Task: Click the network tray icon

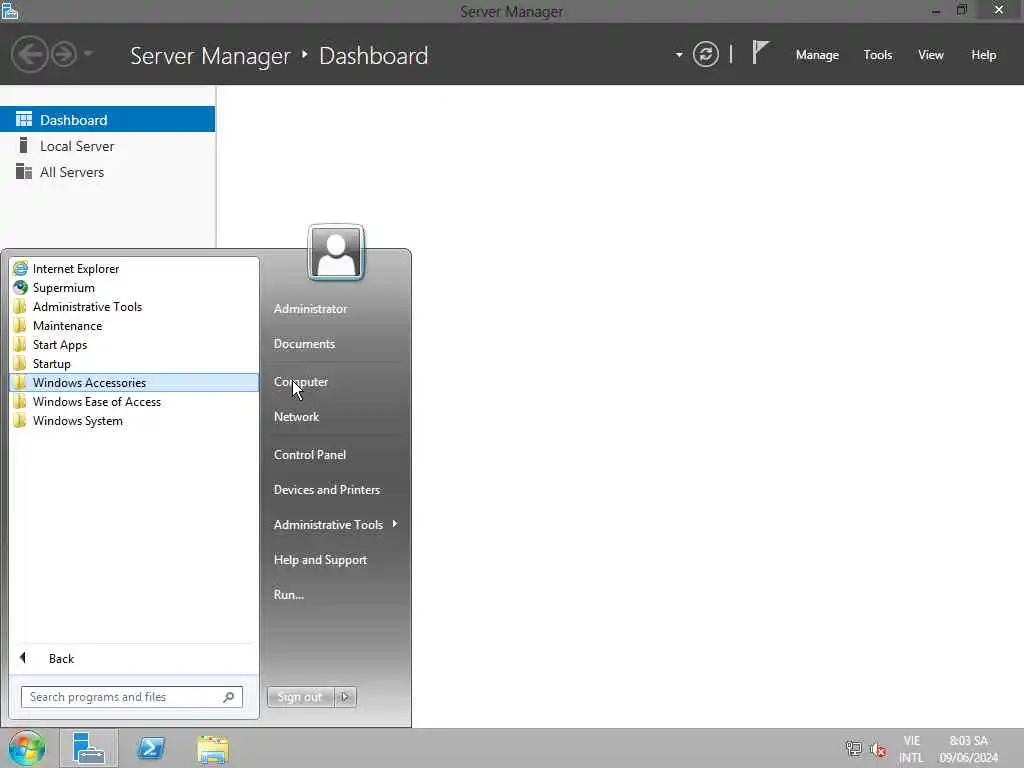Action: (x=854, y=749)
